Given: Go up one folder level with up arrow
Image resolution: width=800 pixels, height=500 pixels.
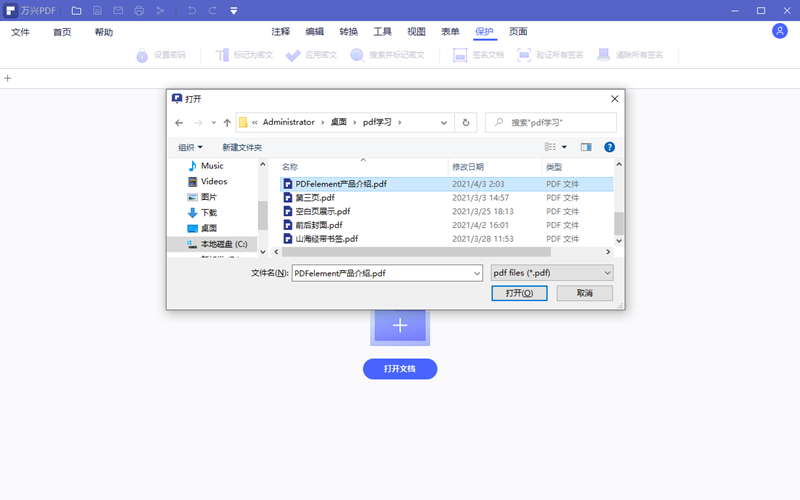Looking at the screenshot, I should click(227, 122).
